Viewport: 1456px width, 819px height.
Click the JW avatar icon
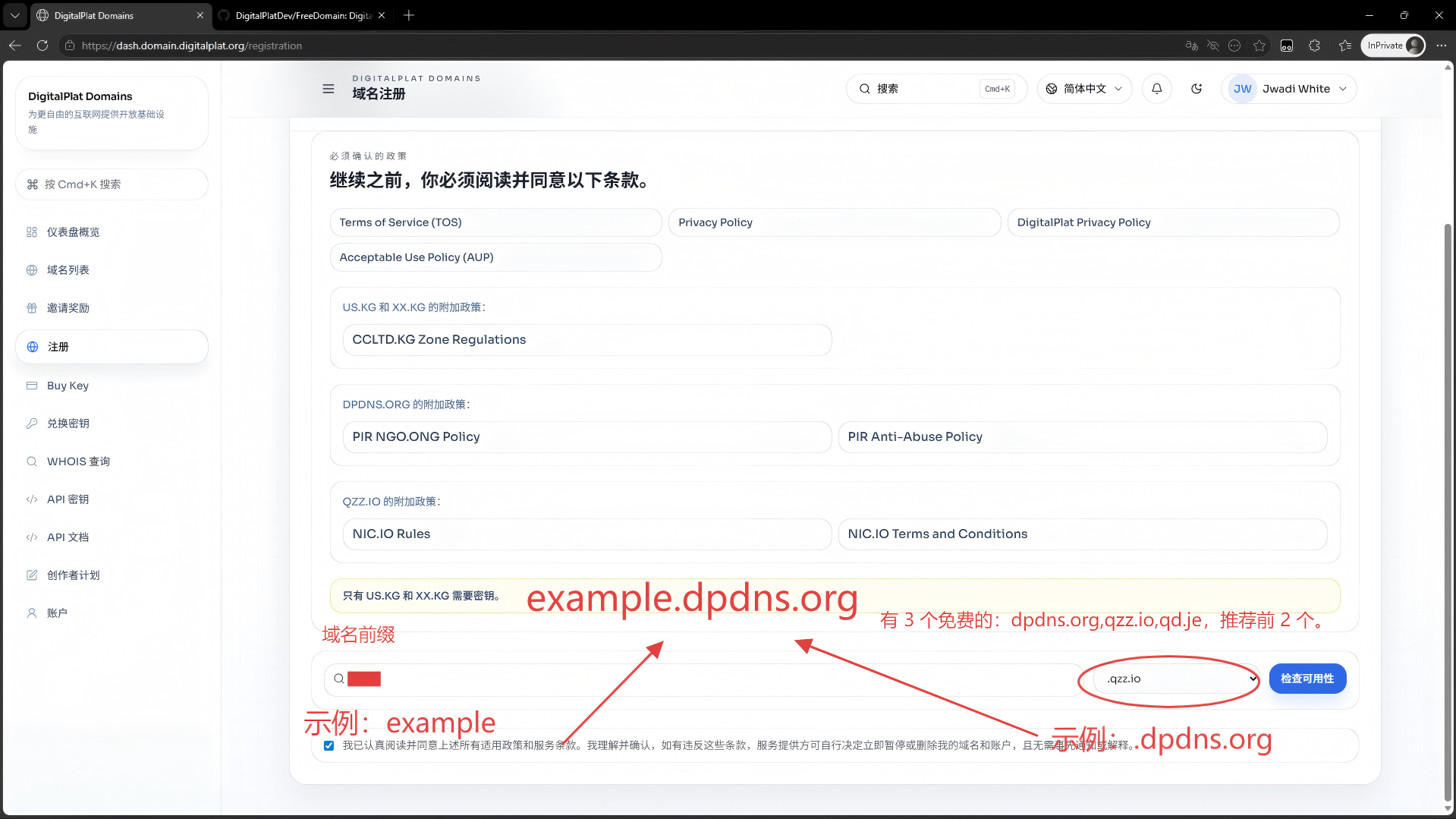click(x=1242, y=89)
